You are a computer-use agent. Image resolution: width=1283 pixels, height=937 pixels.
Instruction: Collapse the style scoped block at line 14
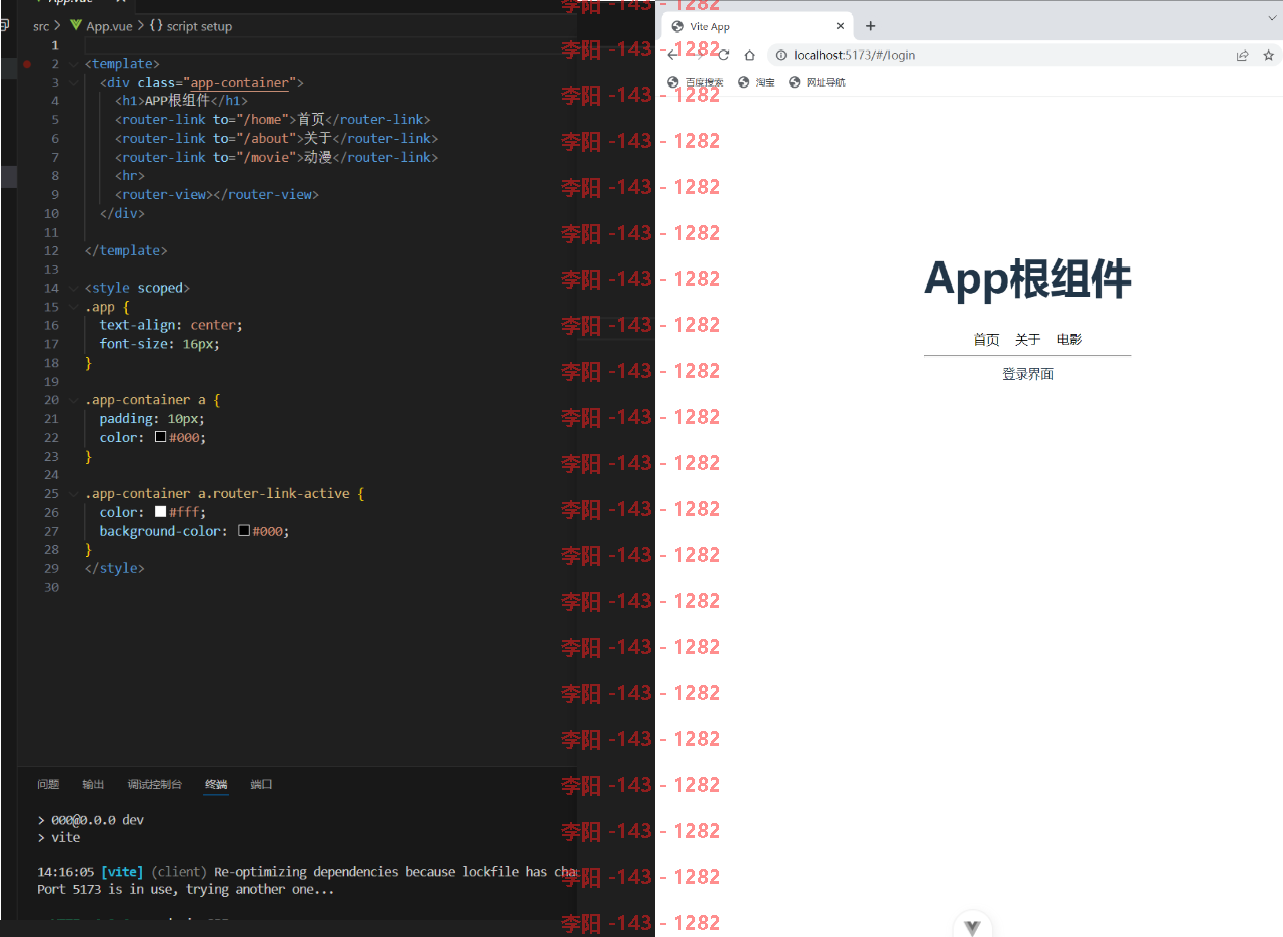click(73, 288)
